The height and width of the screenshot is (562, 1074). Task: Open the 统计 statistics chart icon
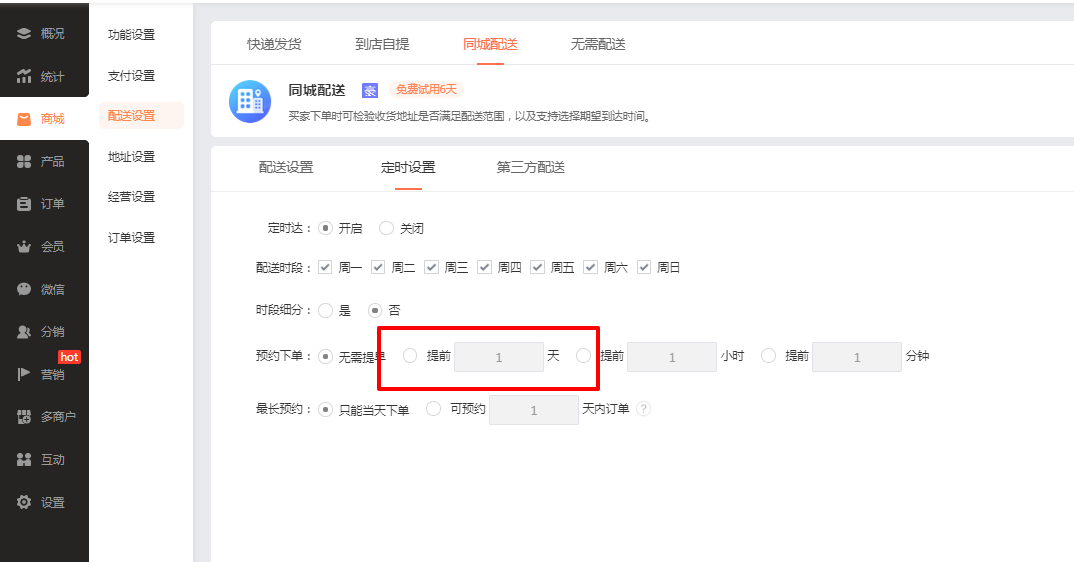(x=24, y=77)
